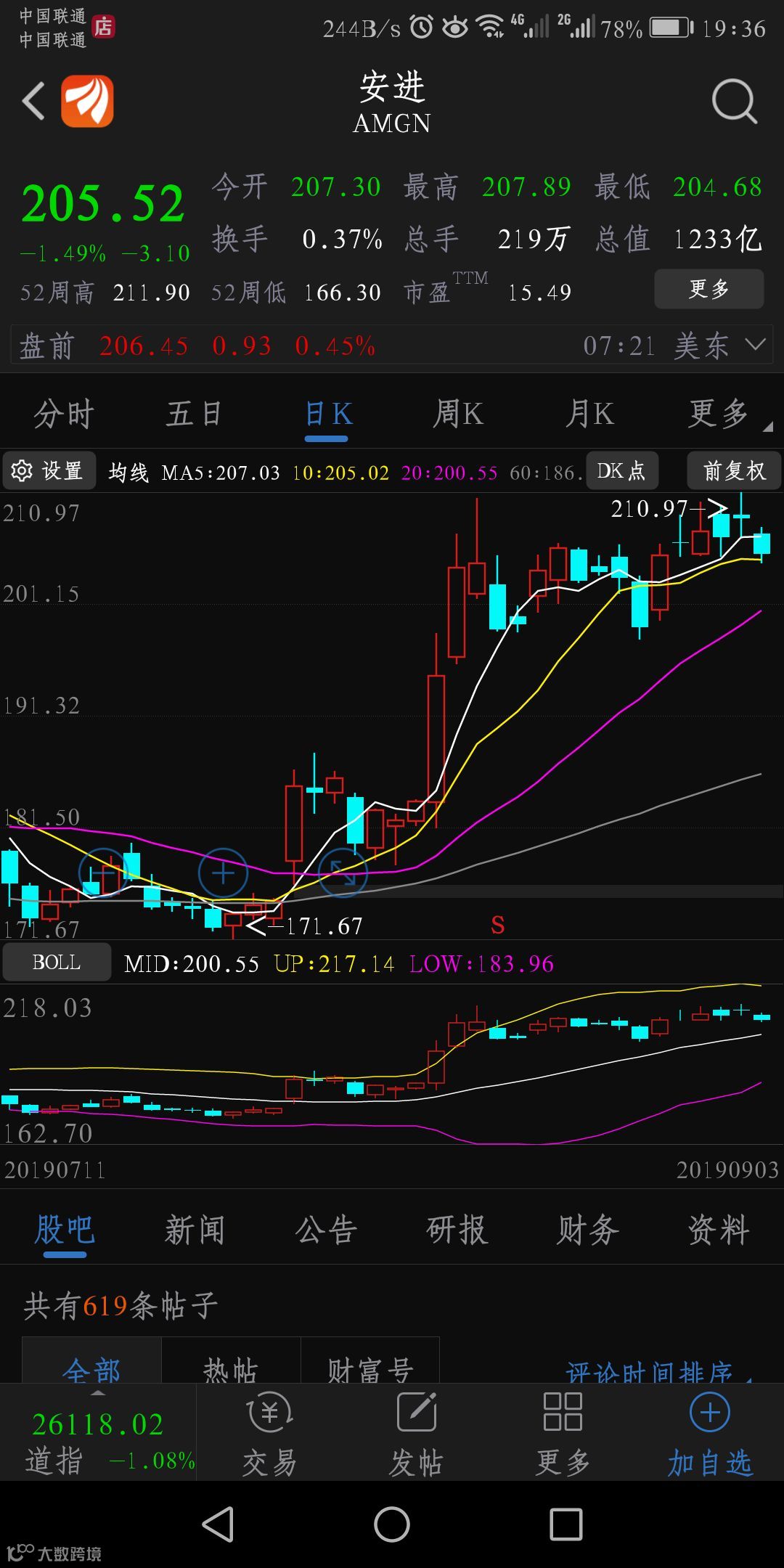Viewport: 784px width, 1568px height.
Task: Select the 热帖 posts filter
Action: pyautogui.click(x=231, y=1360)
